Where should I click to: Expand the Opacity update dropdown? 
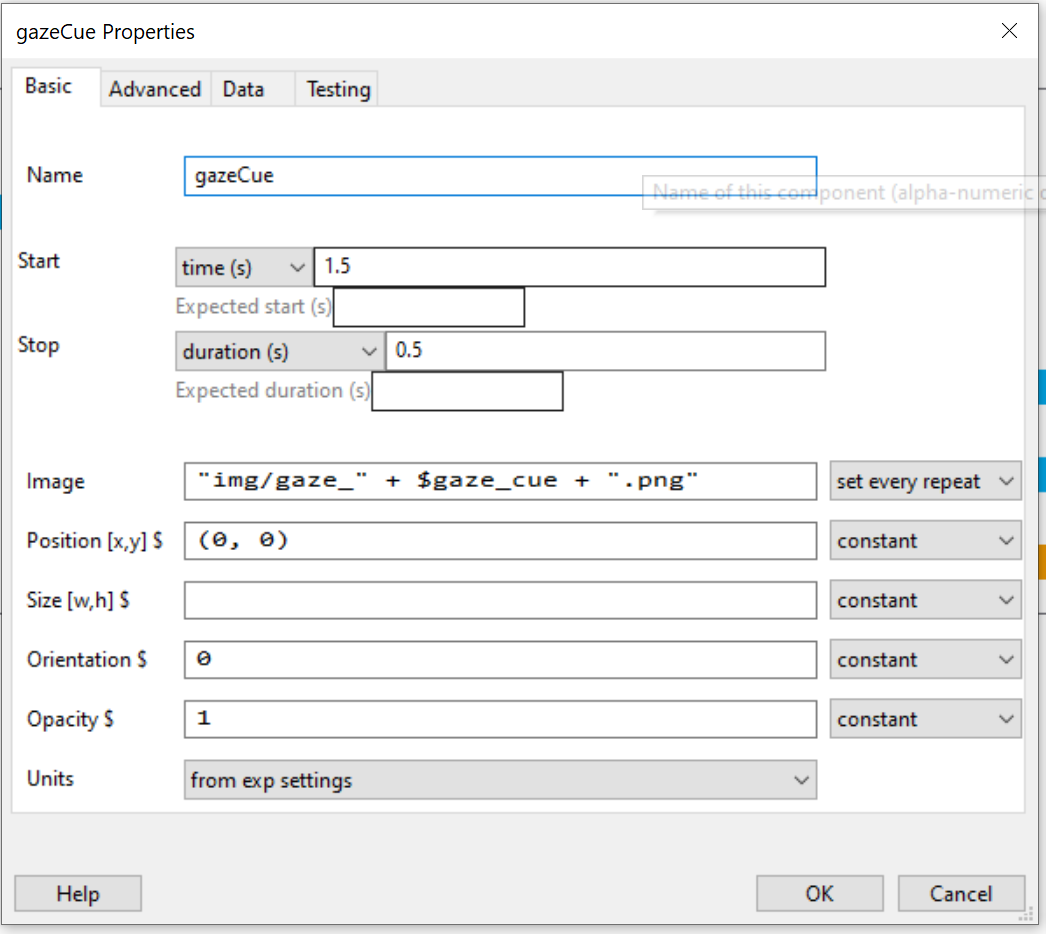click(x=925, y=719)
